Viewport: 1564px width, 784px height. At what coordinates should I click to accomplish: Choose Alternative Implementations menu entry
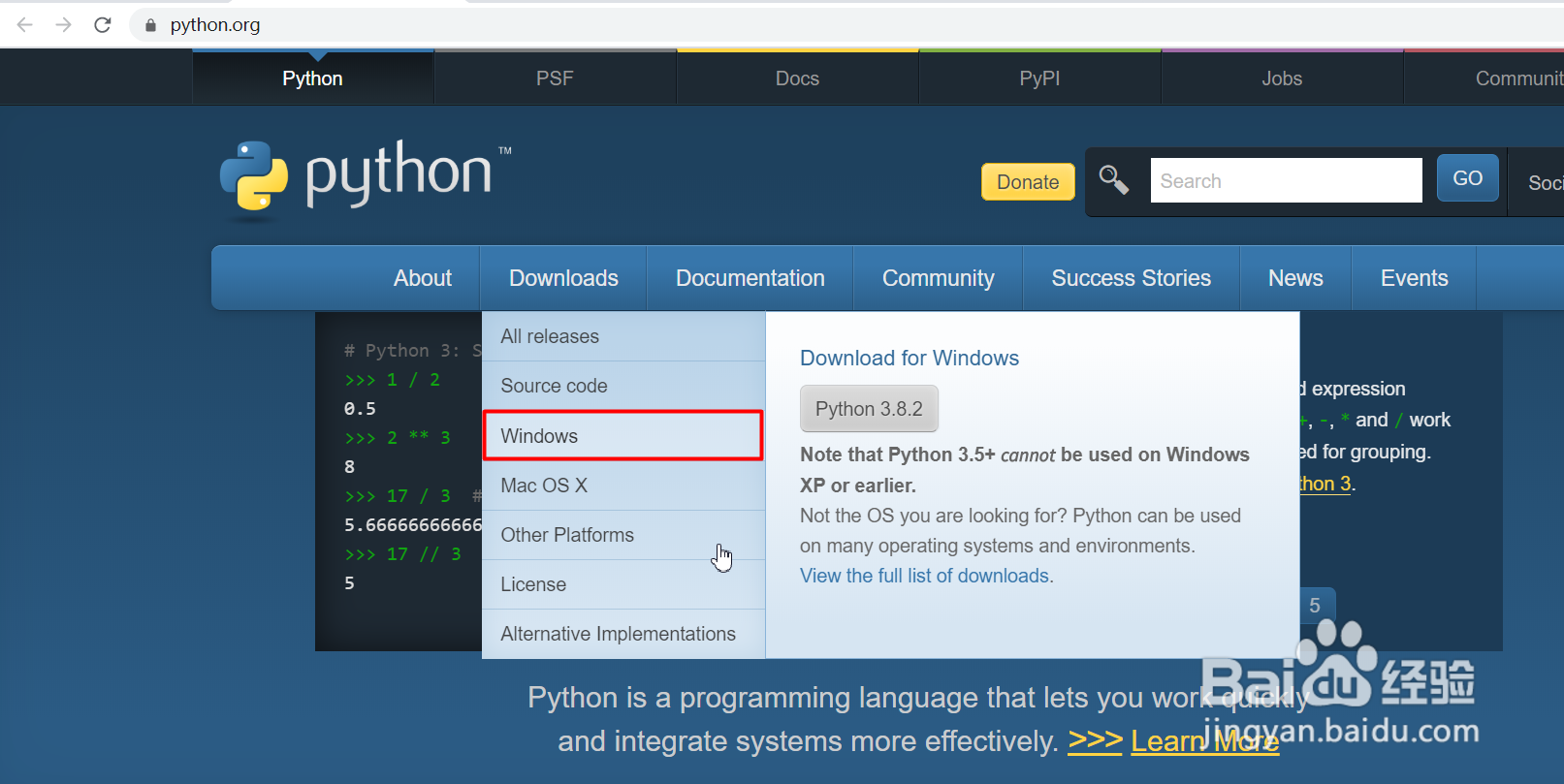coord(623,634)
